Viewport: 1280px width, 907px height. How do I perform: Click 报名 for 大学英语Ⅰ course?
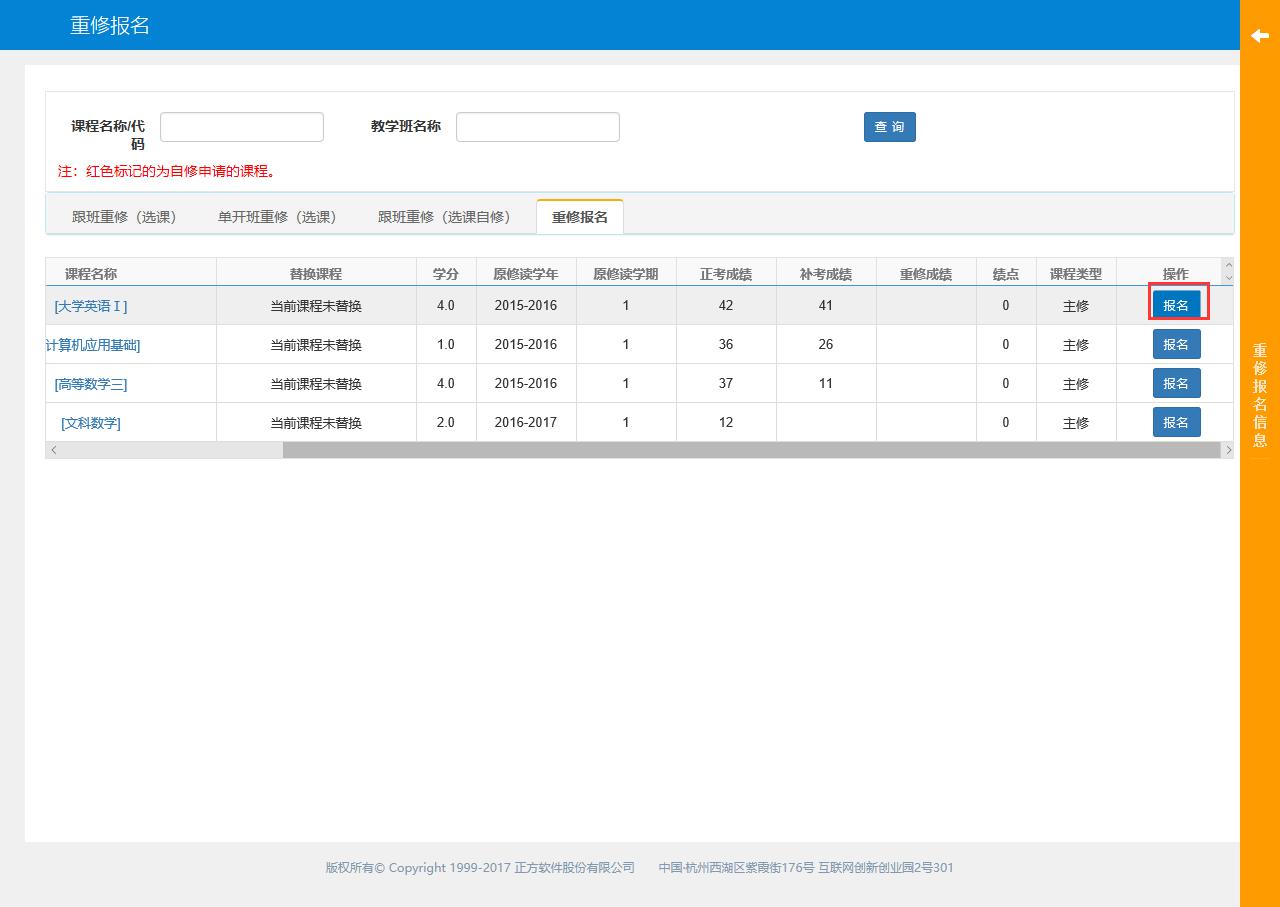click(1177, 305)
